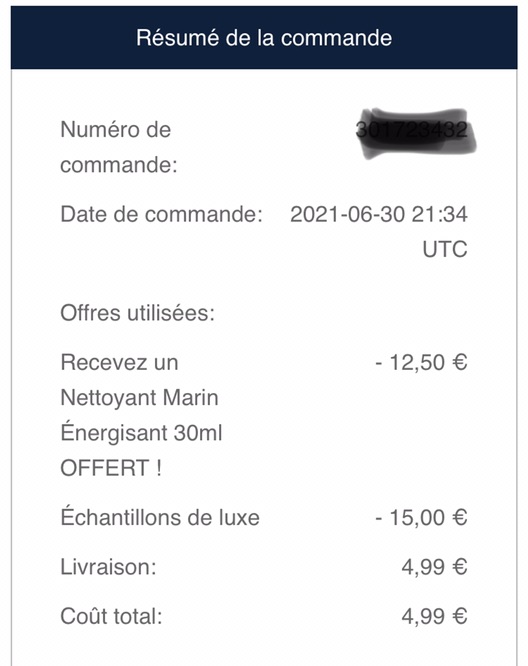Image resolution: width=528 pixels, height=666 pixels.
Task: Select the Numéro de commande label
Action: tap(119, 147)
